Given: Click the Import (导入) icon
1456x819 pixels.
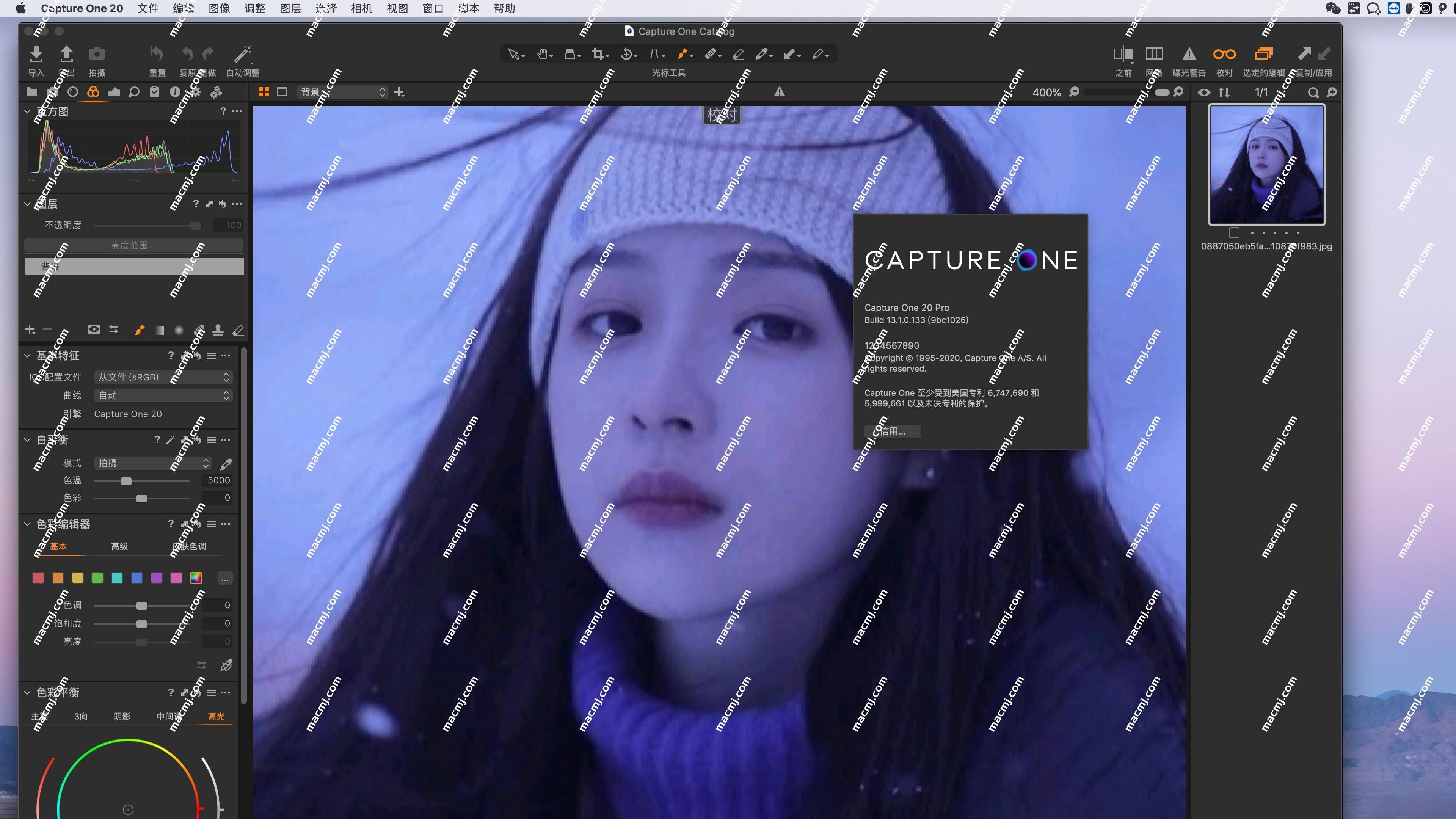Looking at the screenshot, I should (36, 54).
